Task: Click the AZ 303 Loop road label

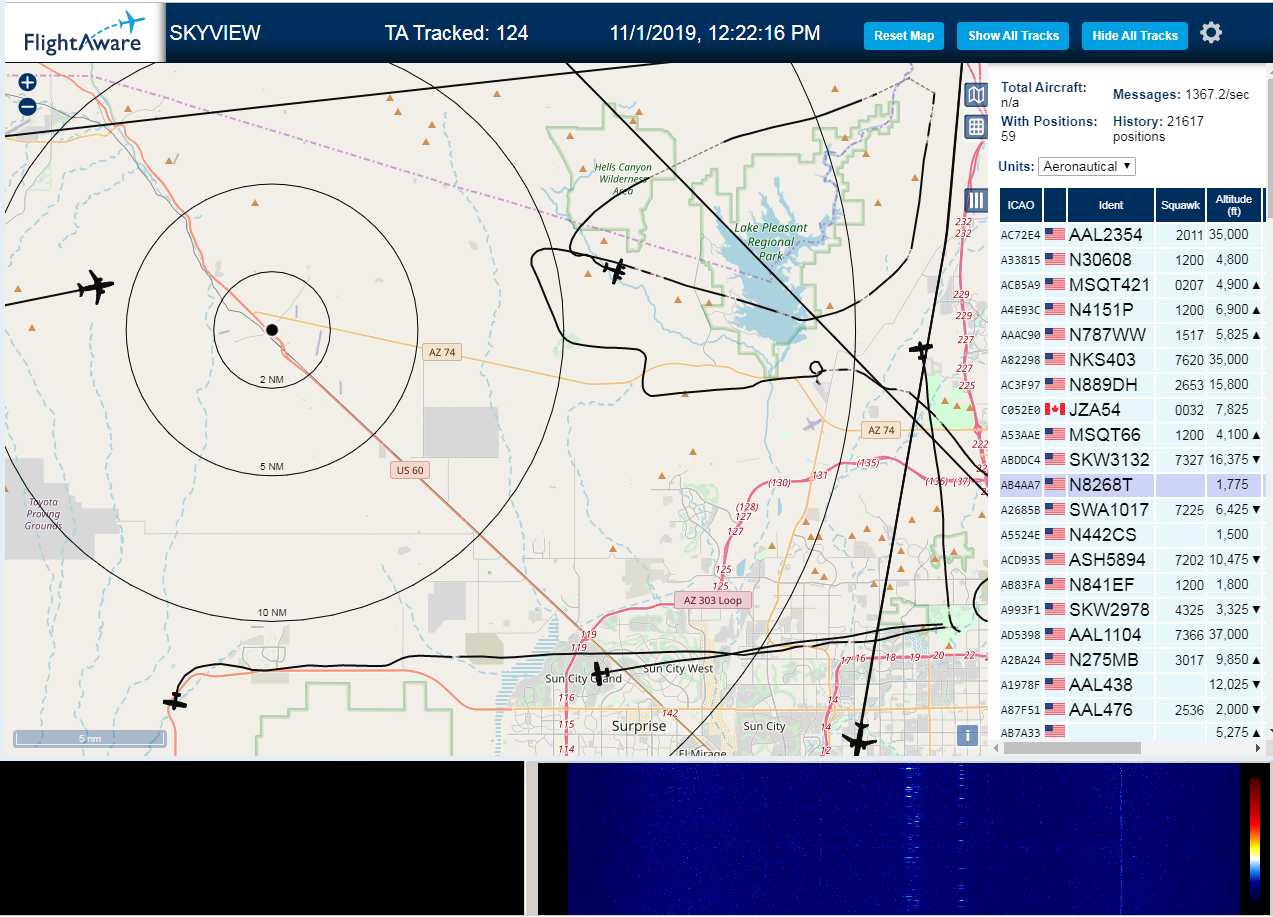Action: pyautogui.click(x=712, y=600)
